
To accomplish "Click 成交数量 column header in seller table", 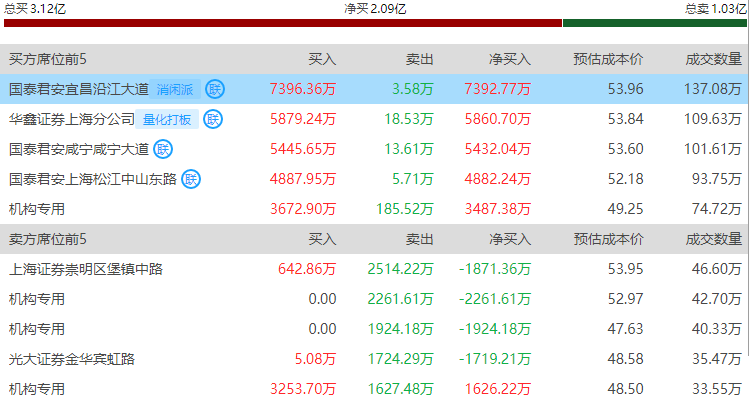I will tap(714, 239).
